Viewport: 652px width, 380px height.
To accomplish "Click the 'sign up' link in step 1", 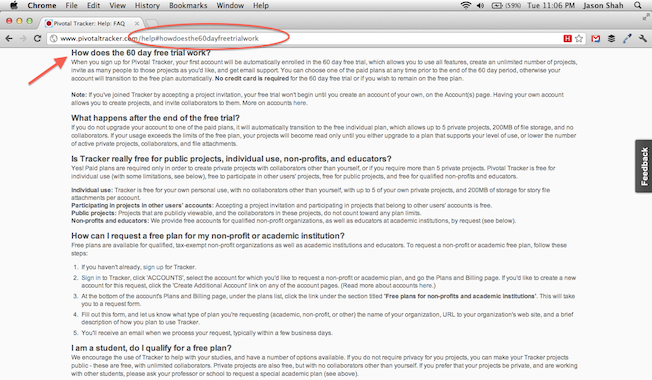I will coord(153,267).
